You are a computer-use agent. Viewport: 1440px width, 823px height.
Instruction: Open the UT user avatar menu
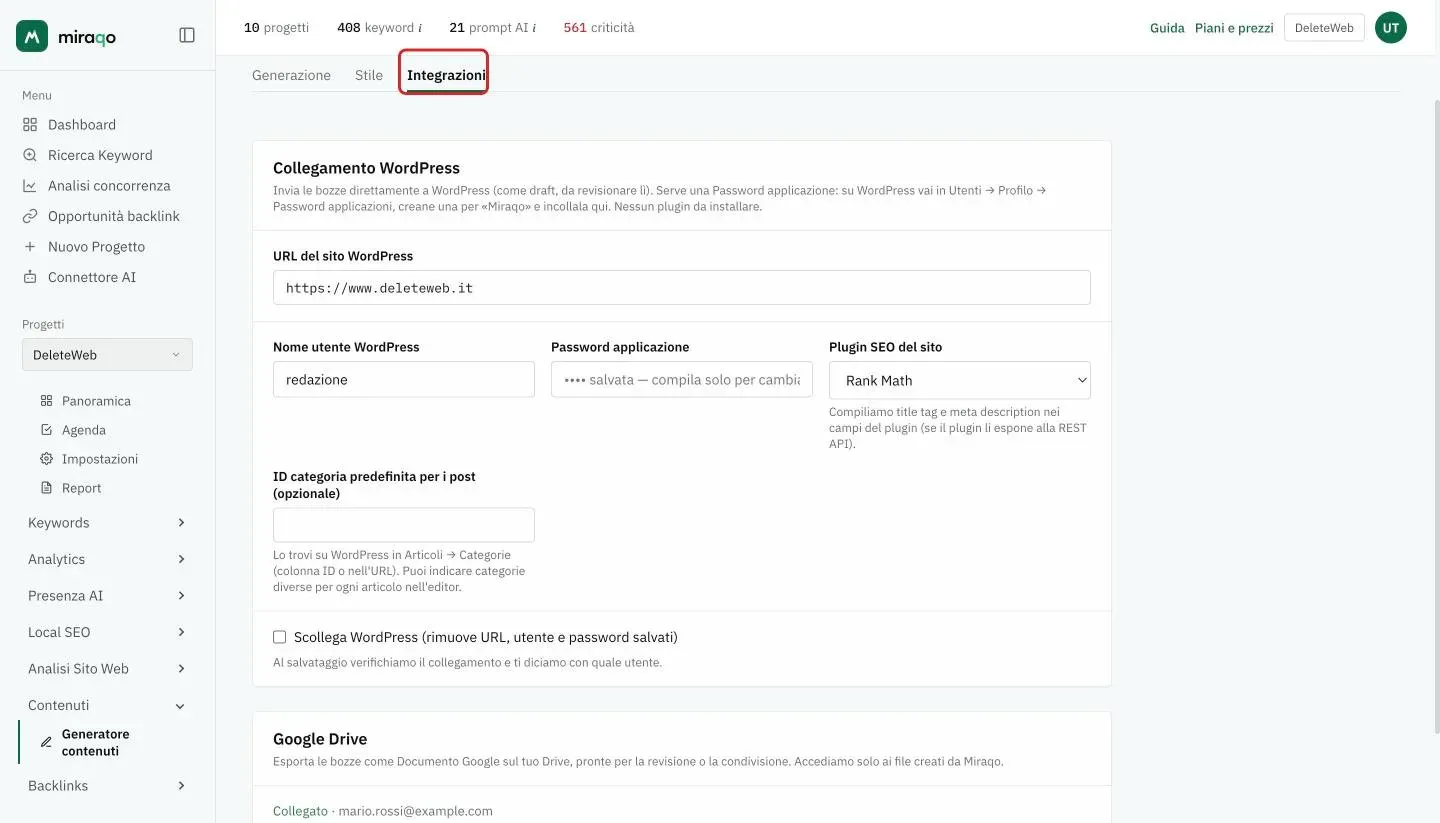1391,28
